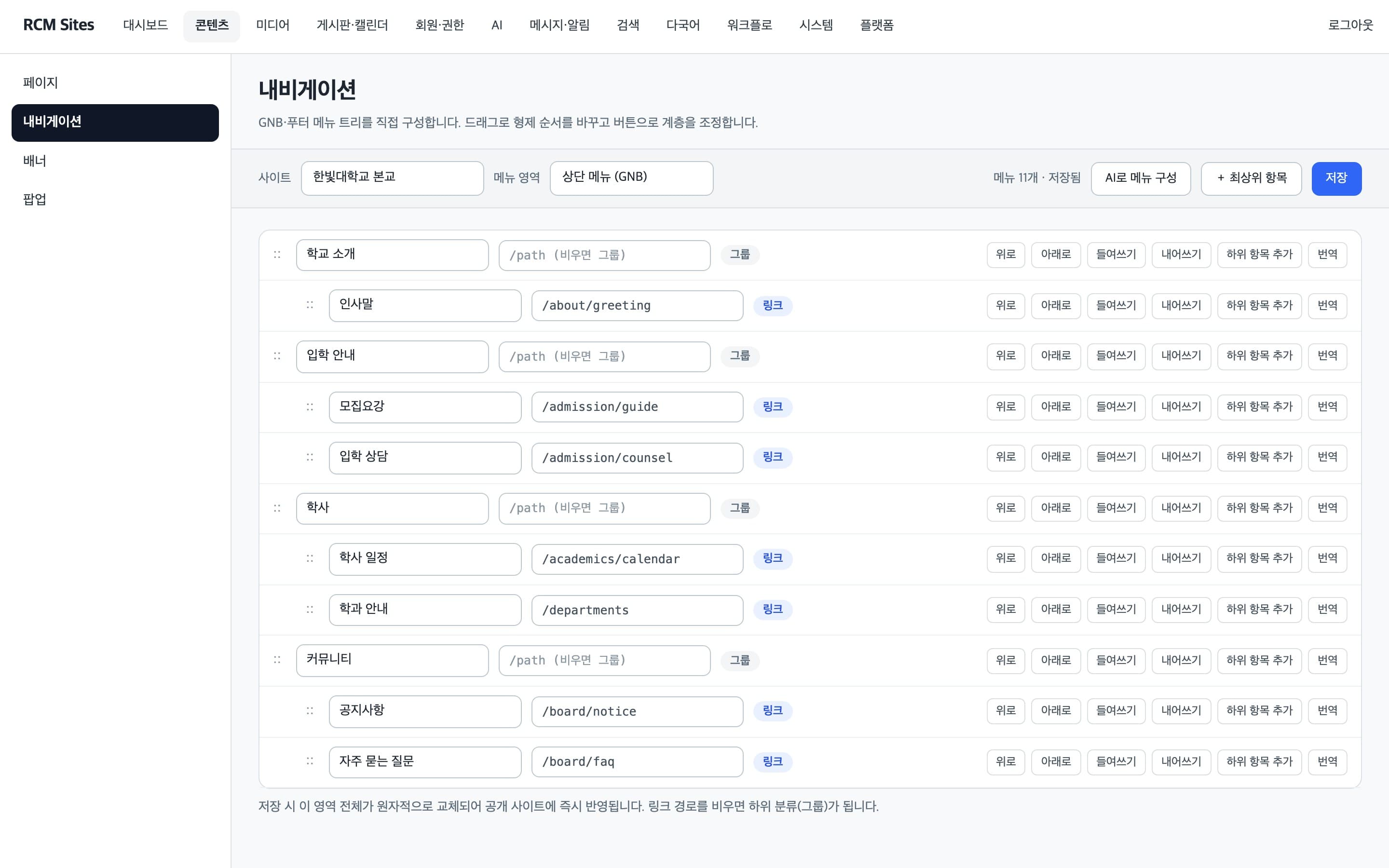Click drag handle of 입학 상담 row
The width and height of the screenshot is (1389, 868).
click(310, 457)
